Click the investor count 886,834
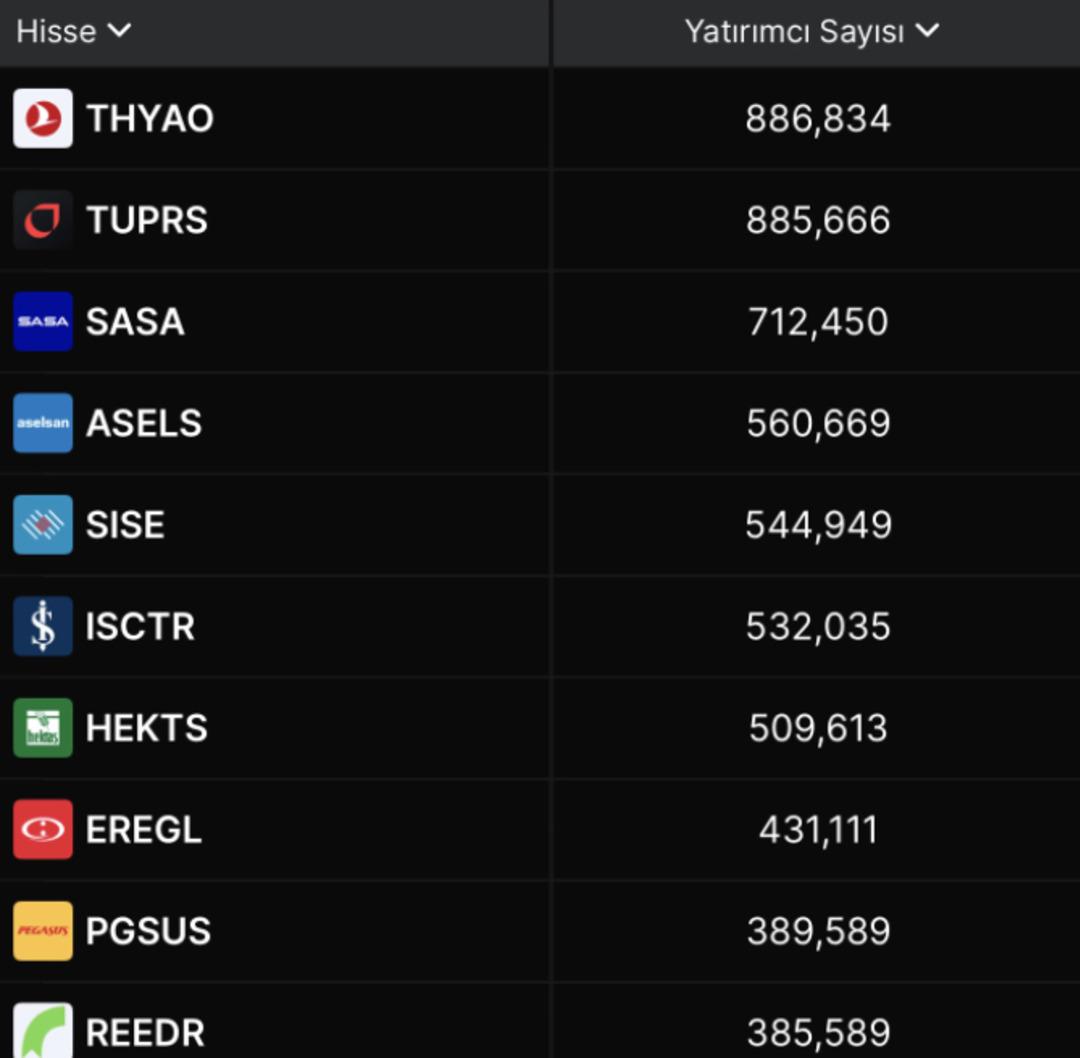Image resolution: width=1080 pixels, height=1058 pixels. [817, 117]
